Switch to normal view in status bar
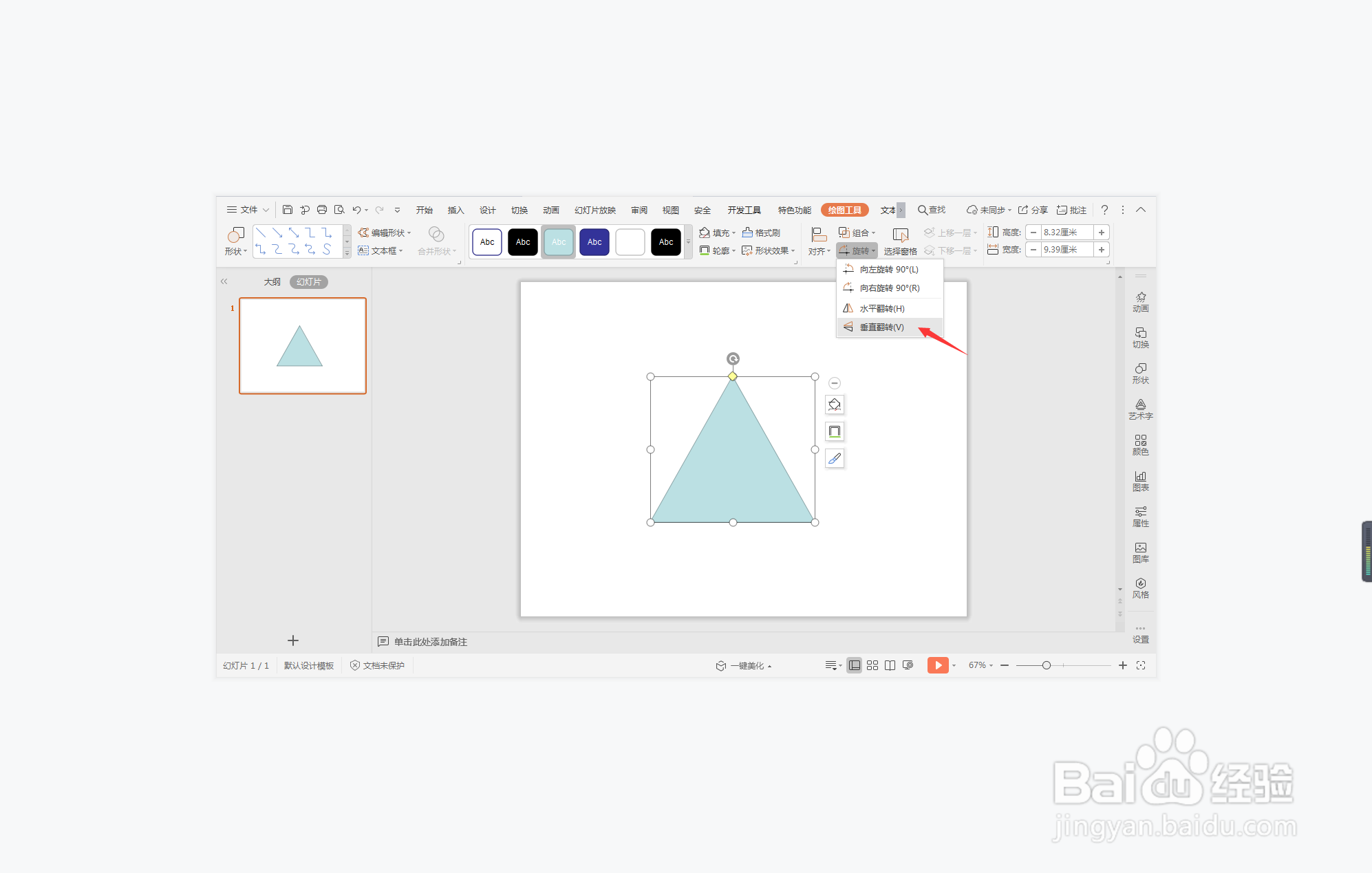 coord(854,665)
